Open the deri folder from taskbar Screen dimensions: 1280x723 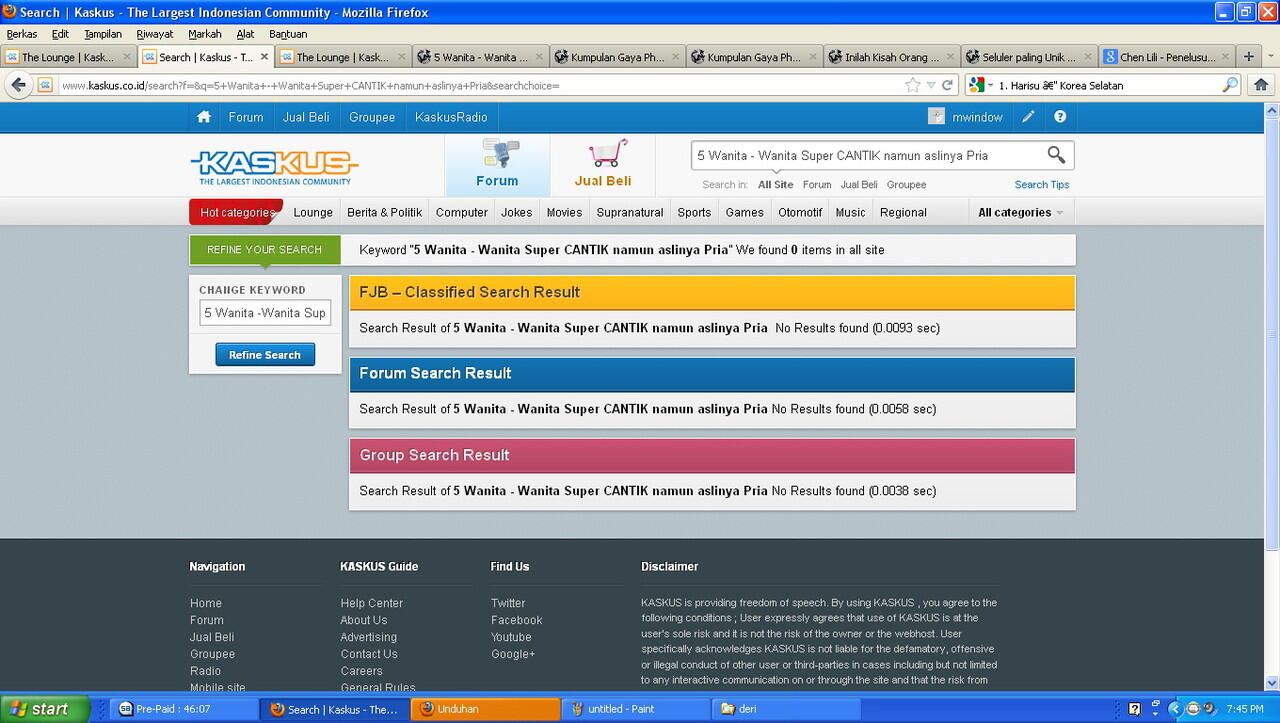(x=786, y=709)
